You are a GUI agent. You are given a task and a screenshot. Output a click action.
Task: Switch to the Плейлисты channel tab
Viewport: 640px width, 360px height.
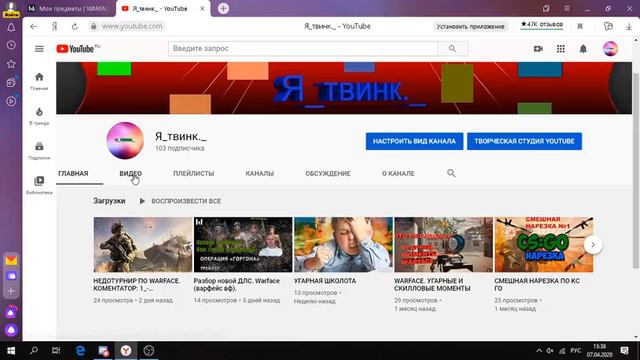(193, 173)
